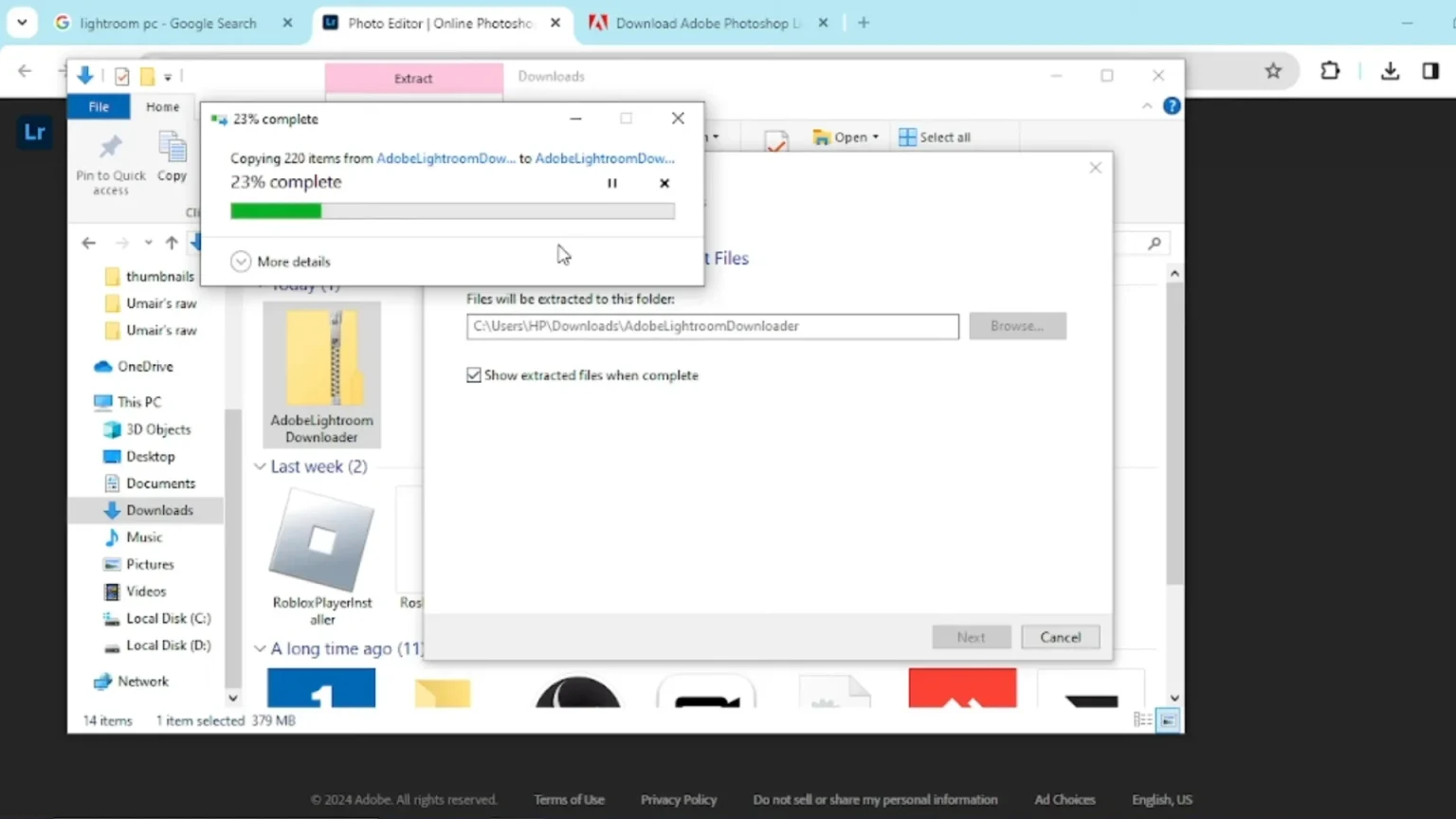The height and width of the screenshot is (819, 1456).
Task: Cancel the copy with the X icon
Action: click(x=664, y=183)
